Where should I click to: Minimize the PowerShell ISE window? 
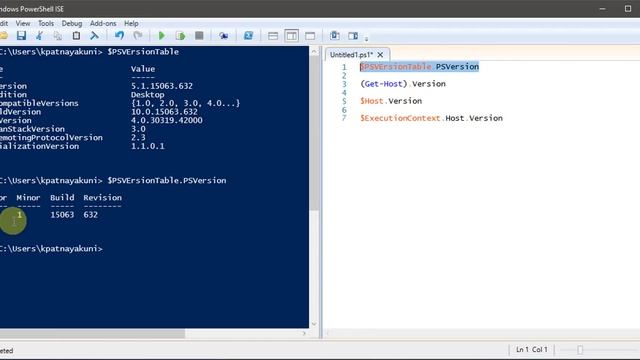tap(602, 9)
